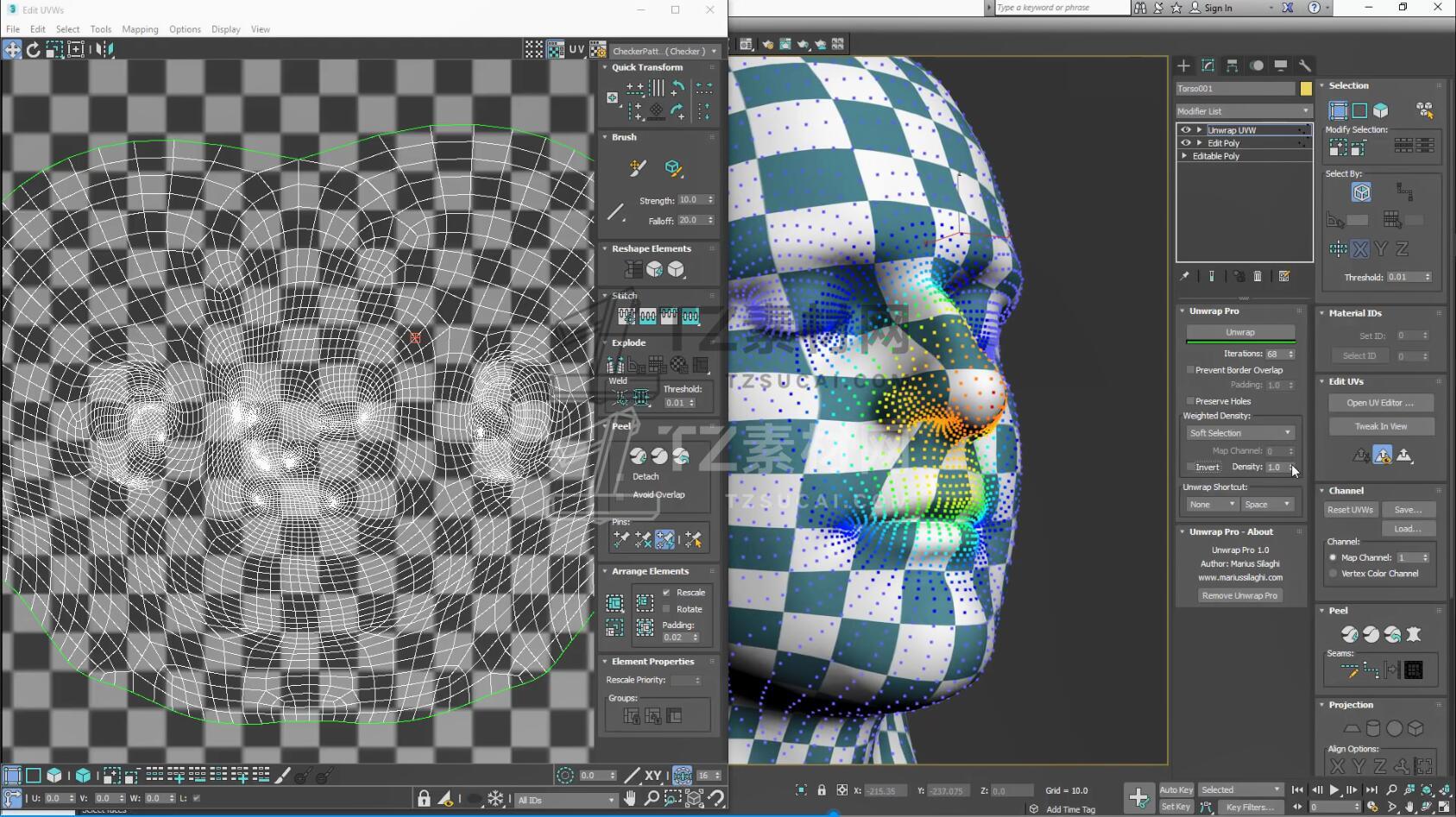Open the Soft Selection weighted density dropdown
Image resolution: width=1456 pixels, height=817 pixels.
click(1239, 433)
